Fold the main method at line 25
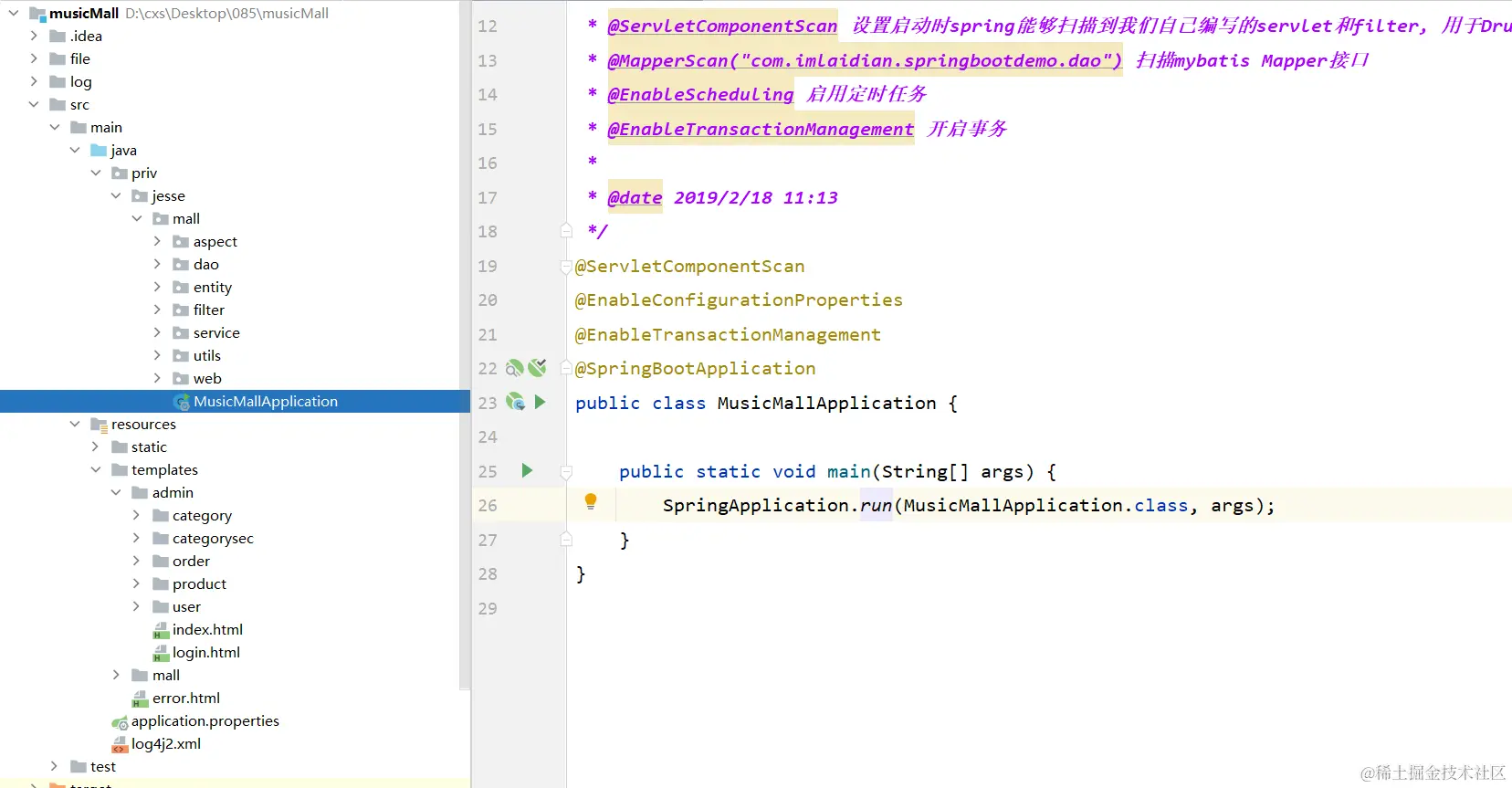The width and height of the screenshot is (1512, 788). pyautogui.click(x=566, y=471)
